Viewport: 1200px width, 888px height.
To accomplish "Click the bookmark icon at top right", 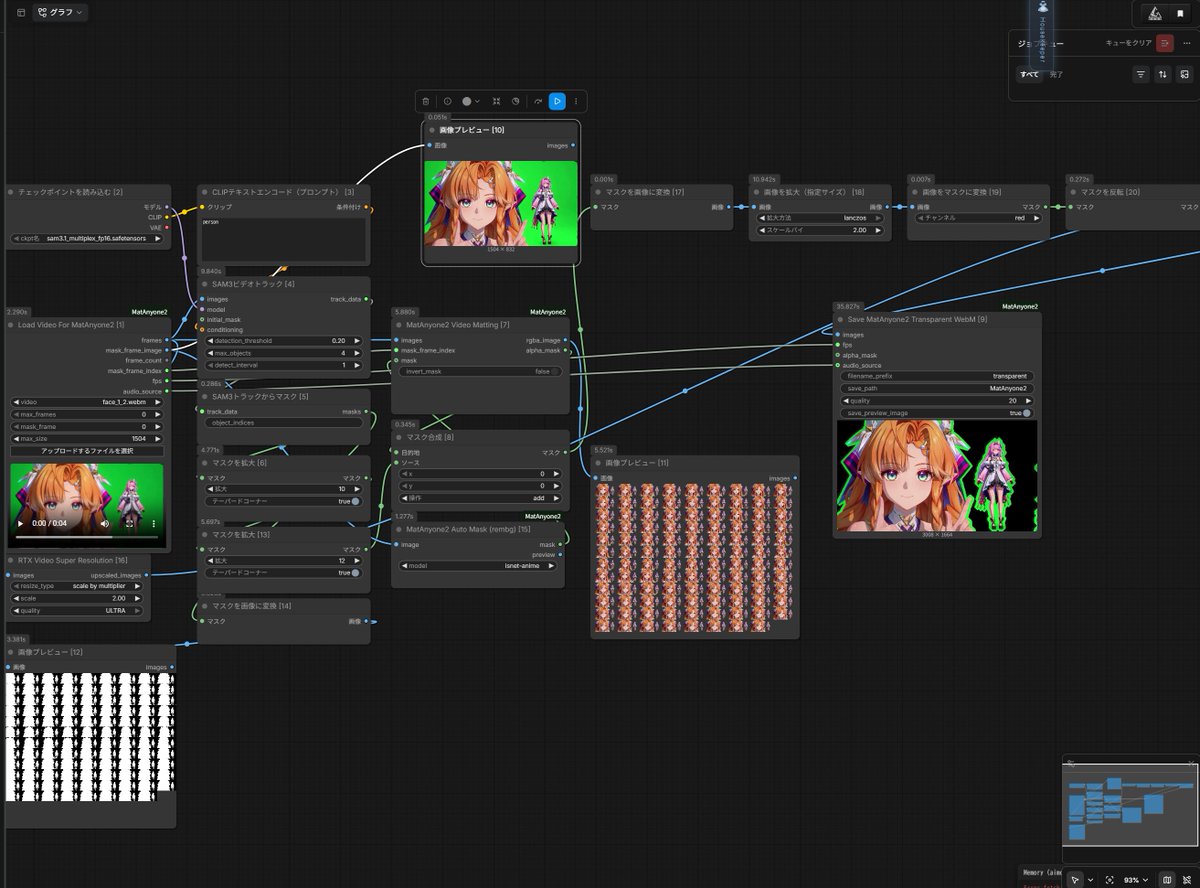I will (x=1179, y=13).
